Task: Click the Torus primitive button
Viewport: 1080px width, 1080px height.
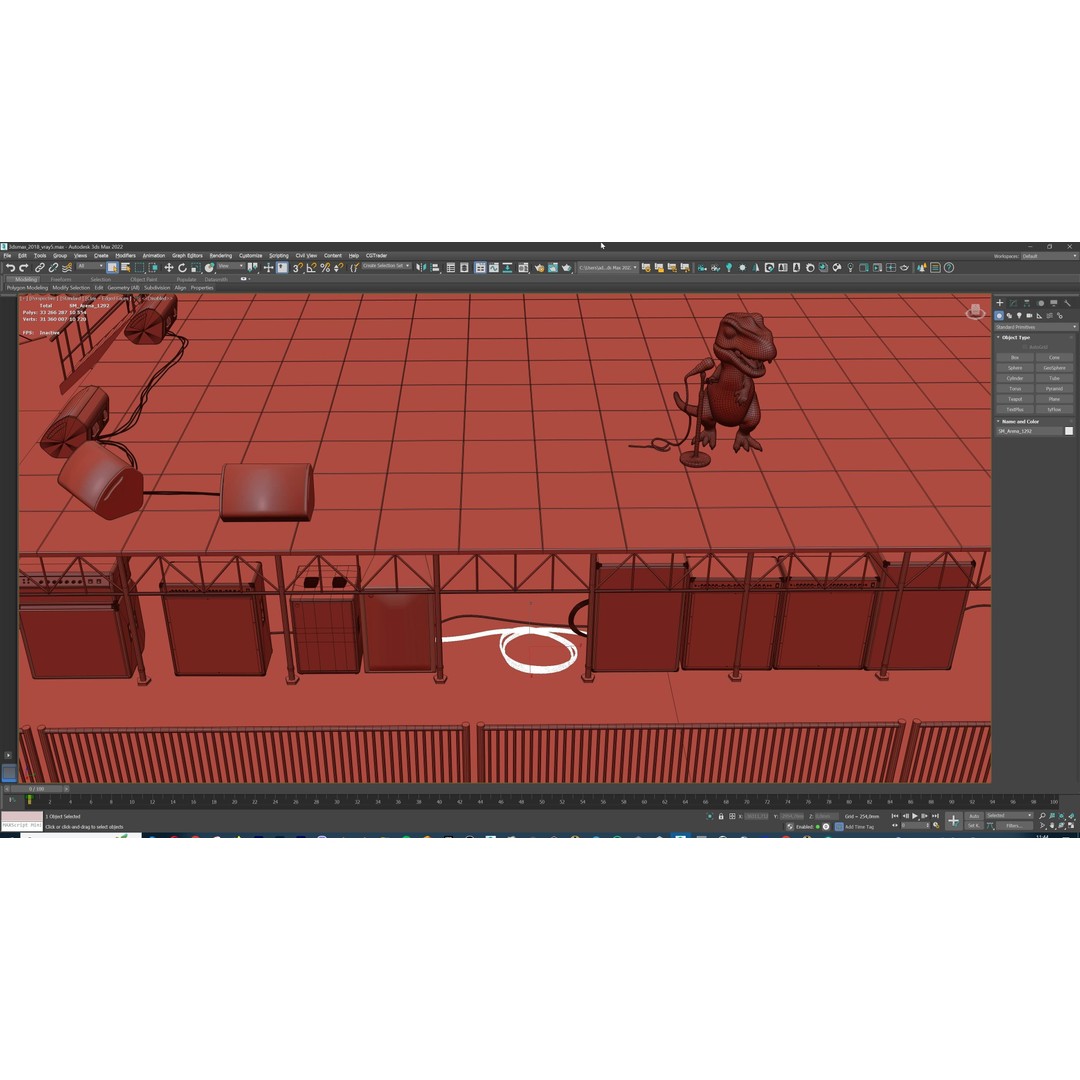Action: point(1015,388)
